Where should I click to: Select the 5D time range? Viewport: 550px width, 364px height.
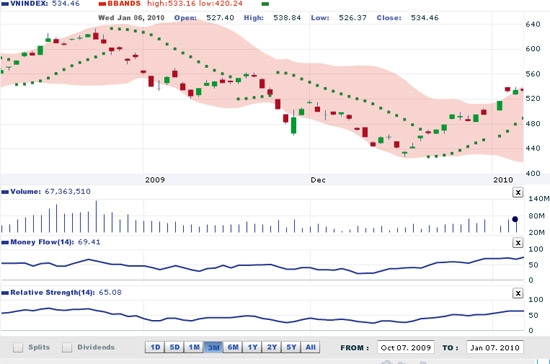174,347
